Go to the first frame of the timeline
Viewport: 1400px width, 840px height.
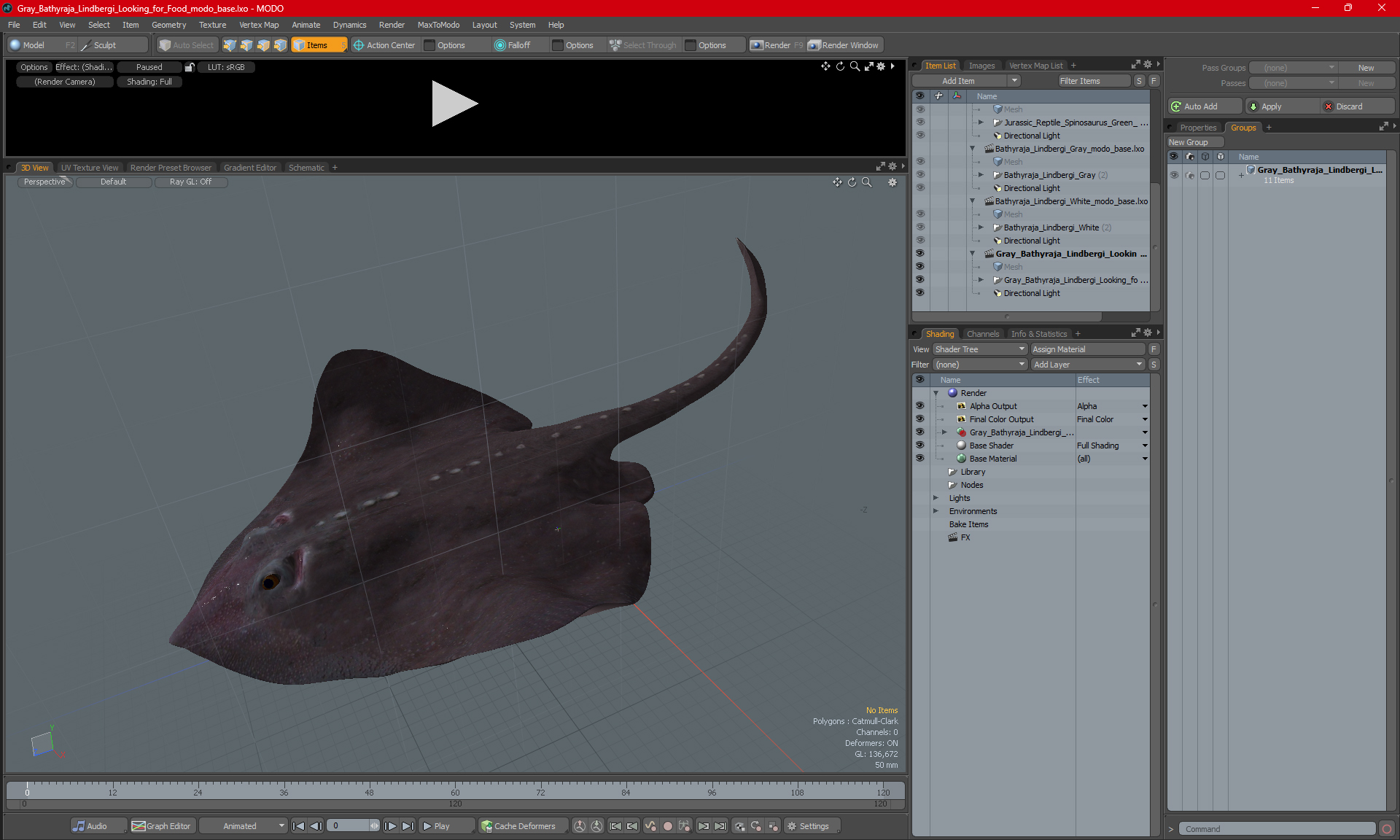click(298, 826)
